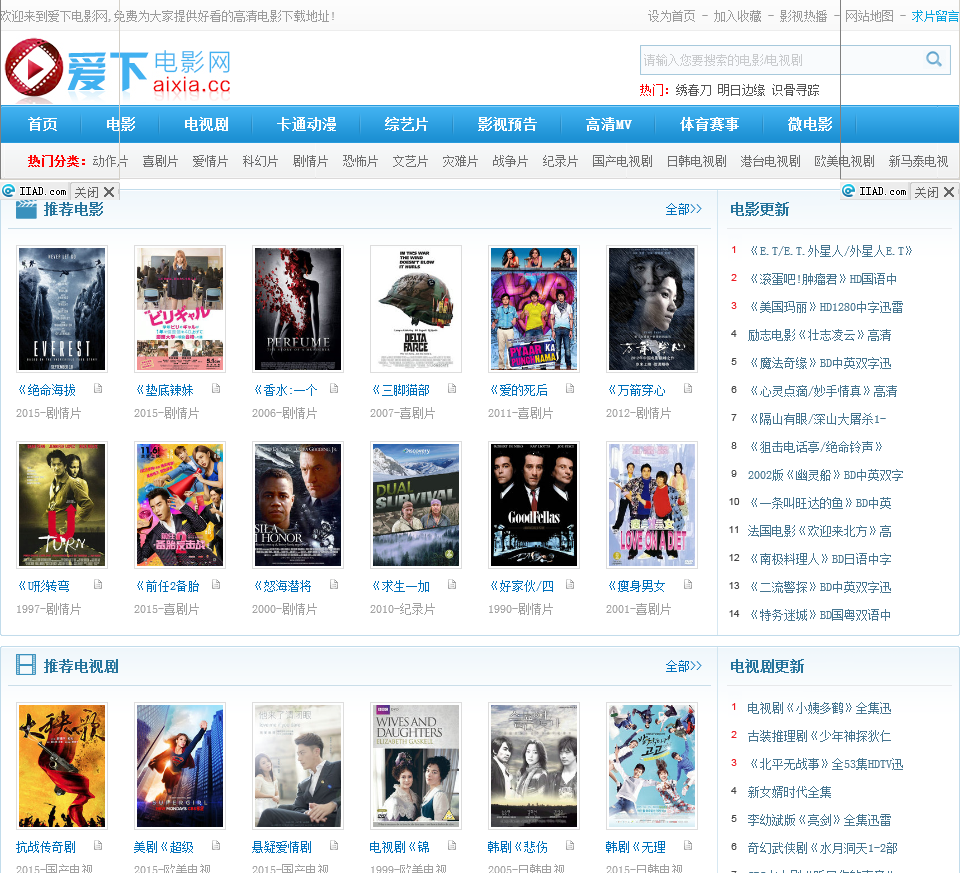Click the document icon beside 《好家伙/四
The image size is (960, 873).
tap(570, 584)
